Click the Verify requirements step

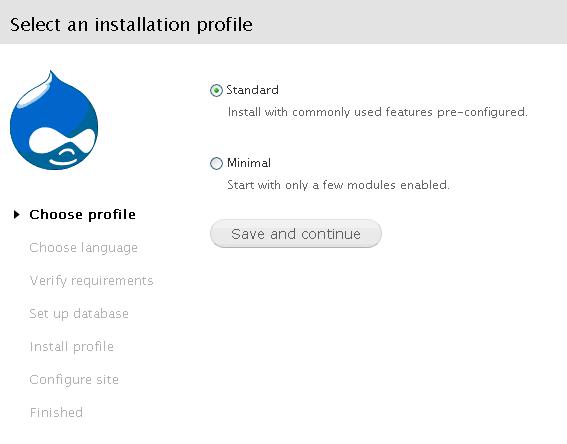click(x=91, y=281)
